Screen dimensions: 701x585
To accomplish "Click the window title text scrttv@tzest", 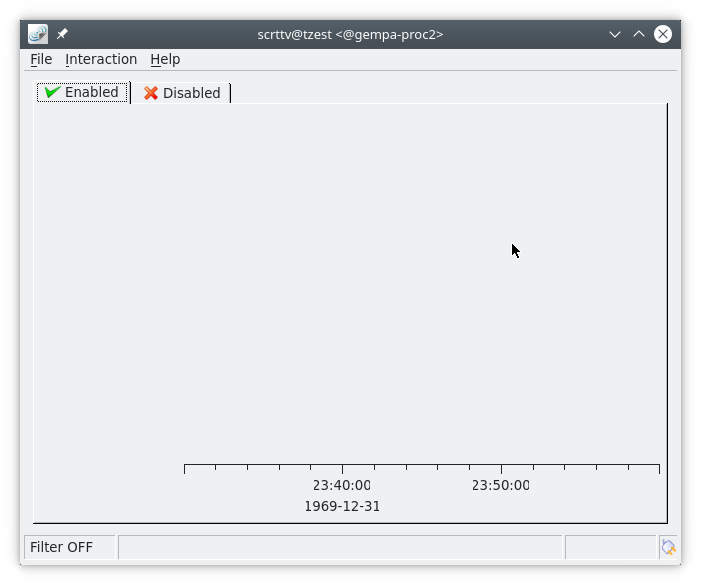I will tap(350, 34).
